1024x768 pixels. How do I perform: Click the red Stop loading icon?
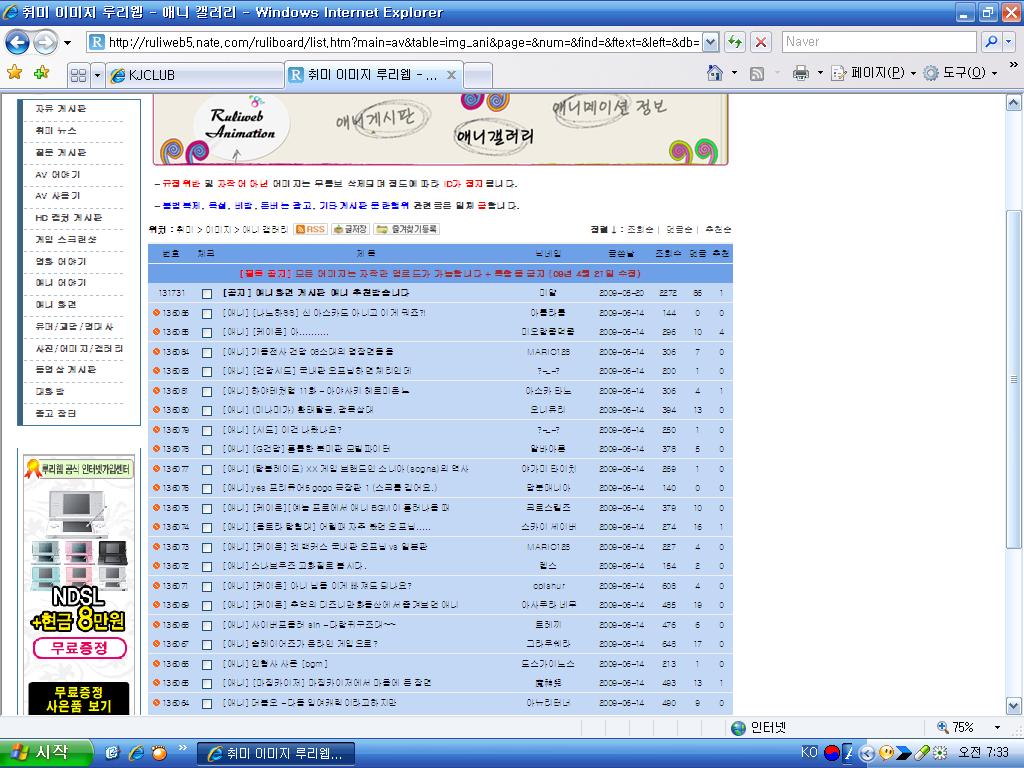761,42
